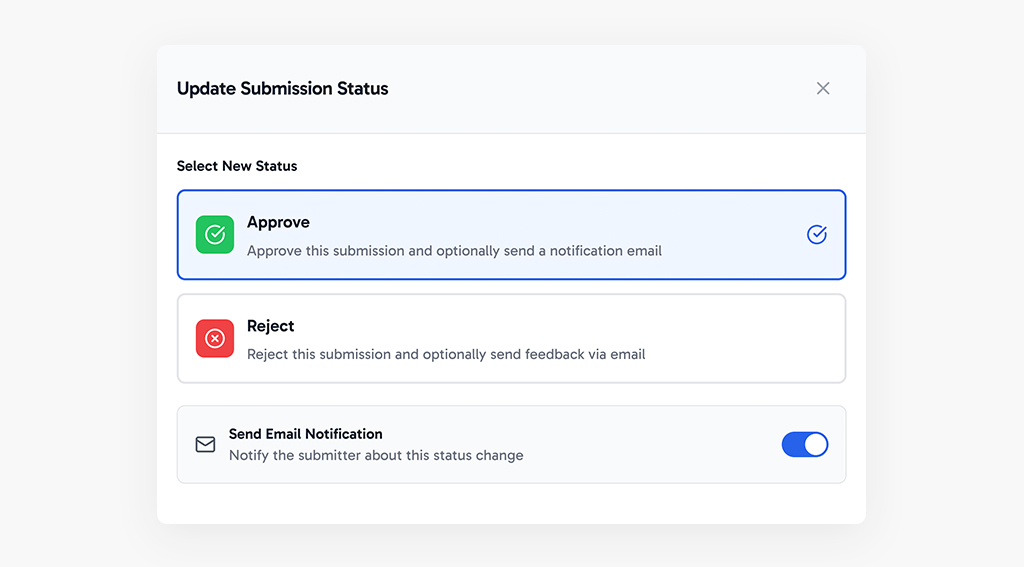Click the blue selected checkmark in Approve card
Image resolution: width=1024 pixels, height=567 pixels.
[817, 235]
